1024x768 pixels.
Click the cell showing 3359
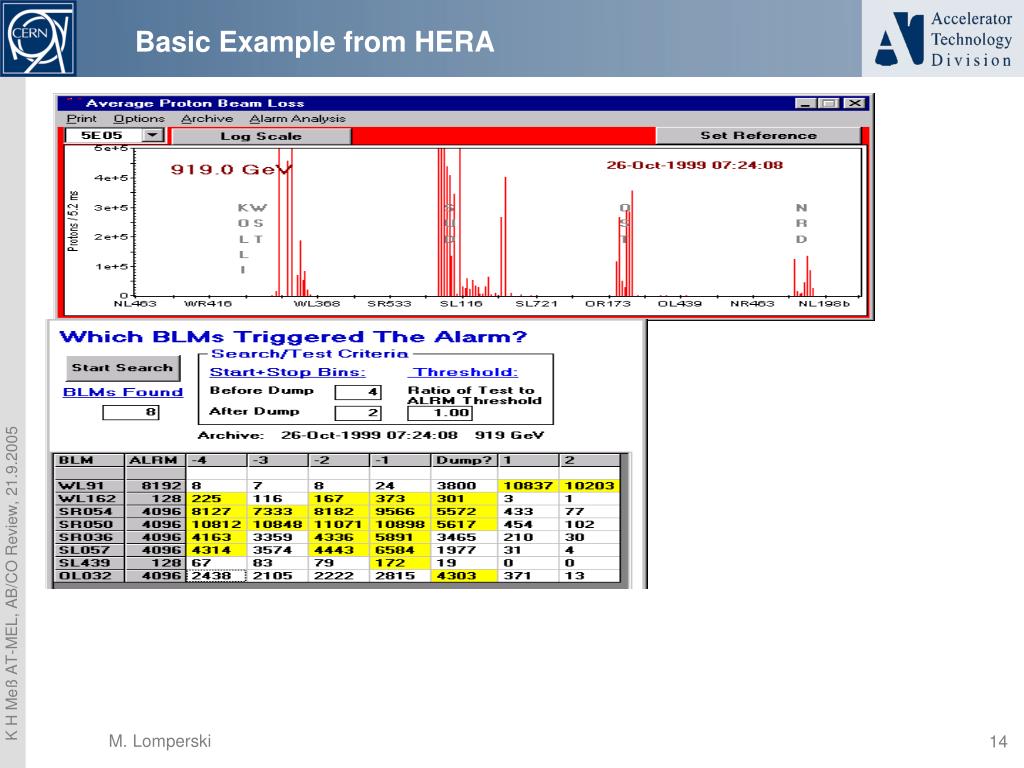click(x=278, y=537)
